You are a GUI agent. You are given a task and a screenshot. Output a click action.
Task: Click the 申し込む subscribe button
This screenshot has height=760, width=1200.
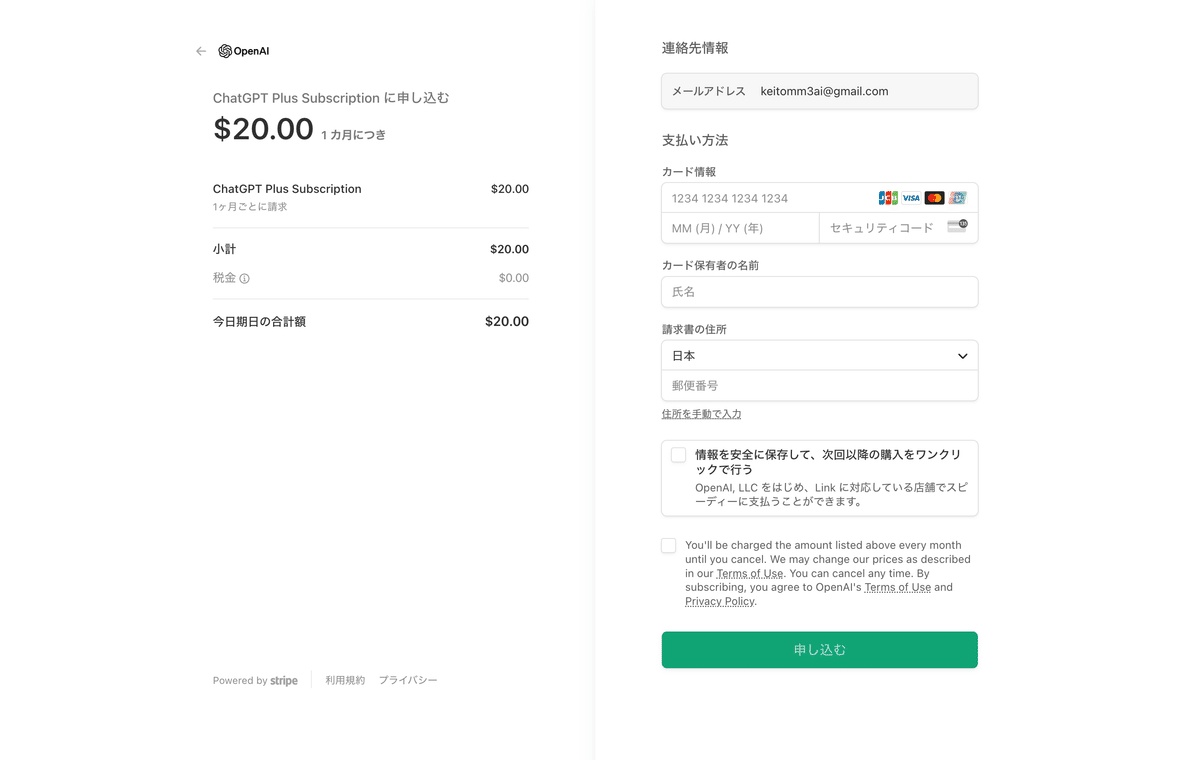coord(820,650)
